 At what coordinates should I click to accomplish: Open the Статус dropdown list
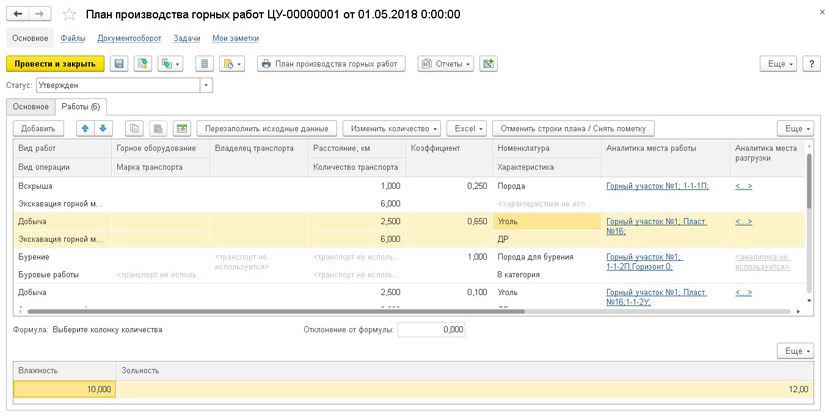(206, 86)
